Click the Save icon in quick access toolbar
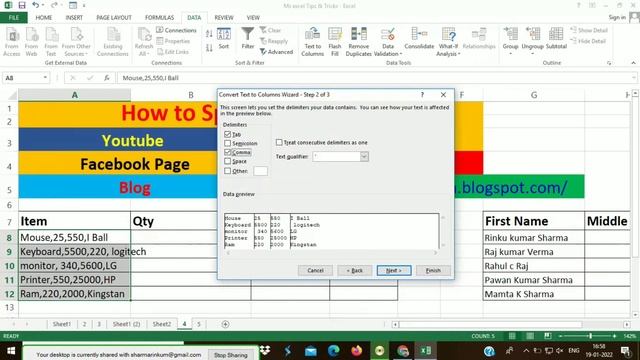This screenshot has width=640, height=360. pyautogui.click(x=22, y=5)
